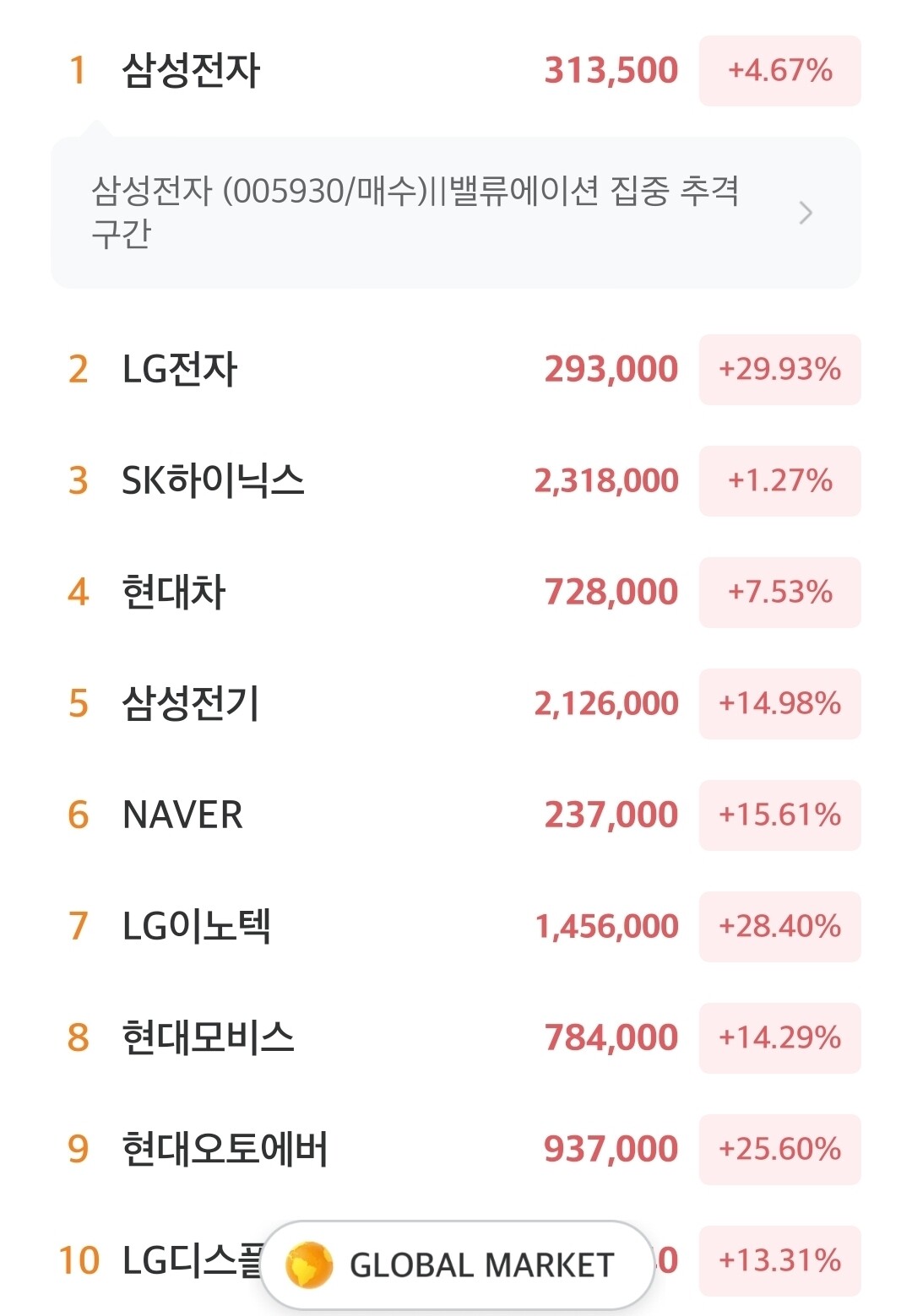Select the LG디스플레이 row ranked 10
Viewport: 912px width, 1316px height.
(456, 1261)
